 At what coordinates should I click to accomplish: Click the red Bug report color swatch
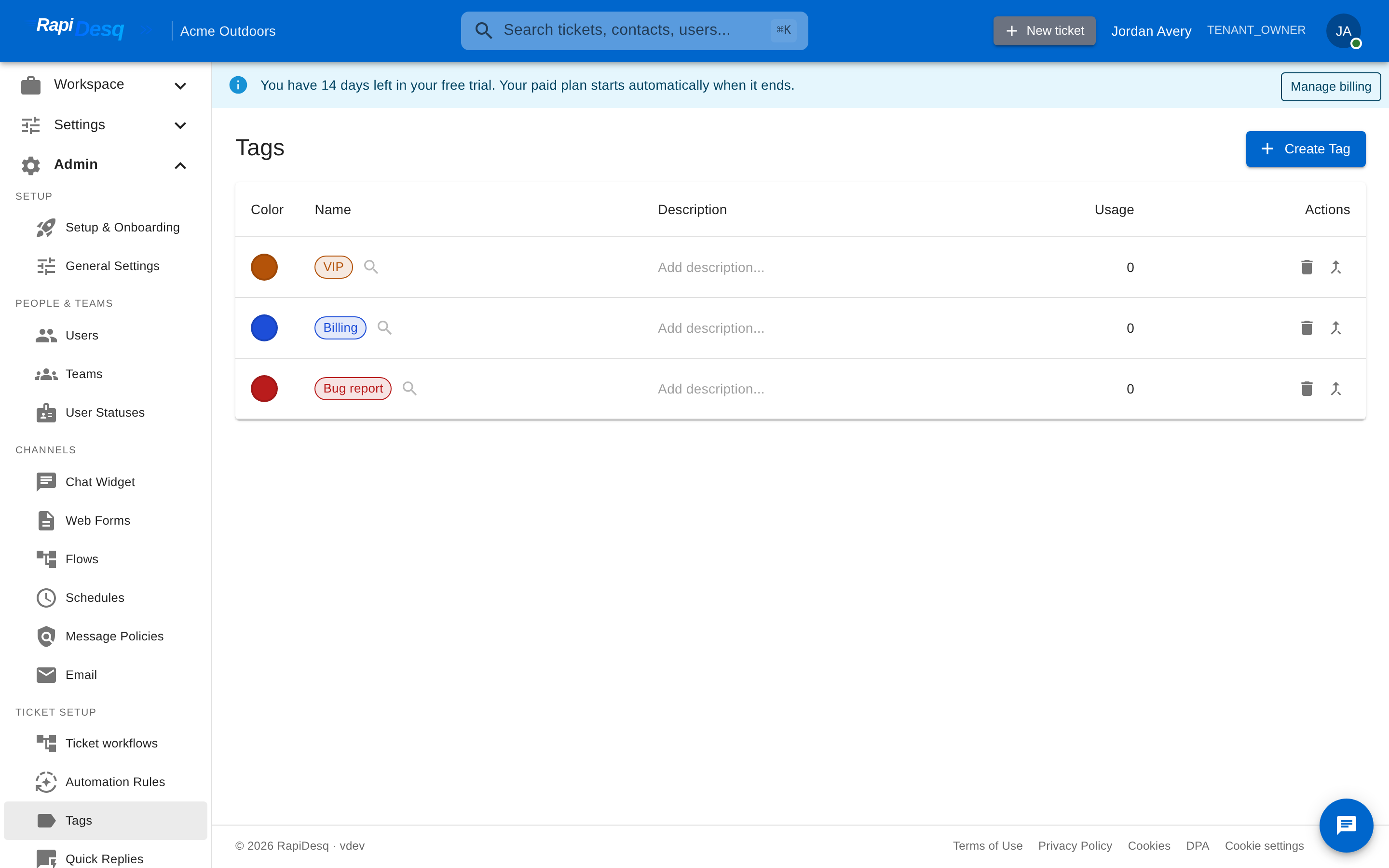(x=264, y=389)
